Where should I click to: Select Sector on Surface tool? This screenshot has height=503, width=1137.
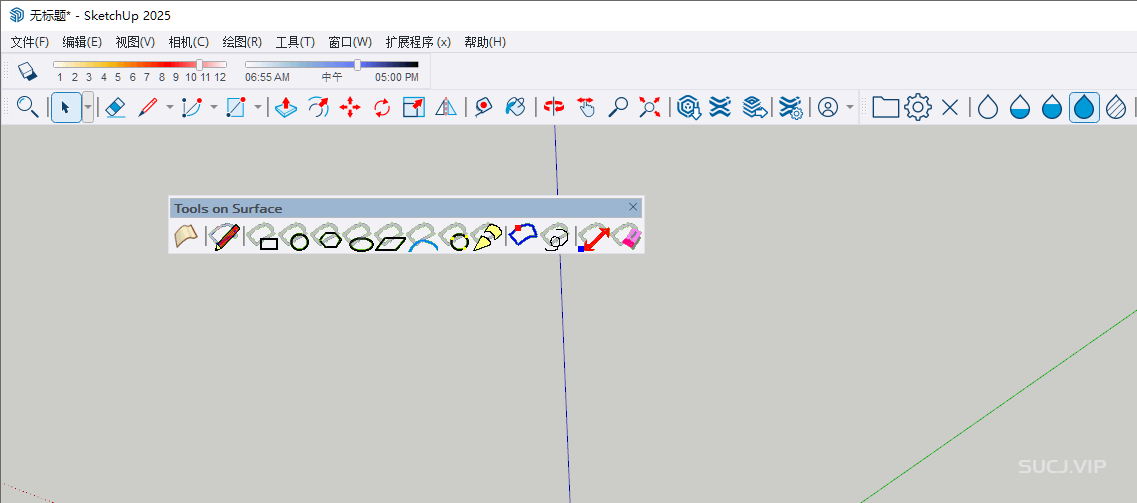click(487, 237)
